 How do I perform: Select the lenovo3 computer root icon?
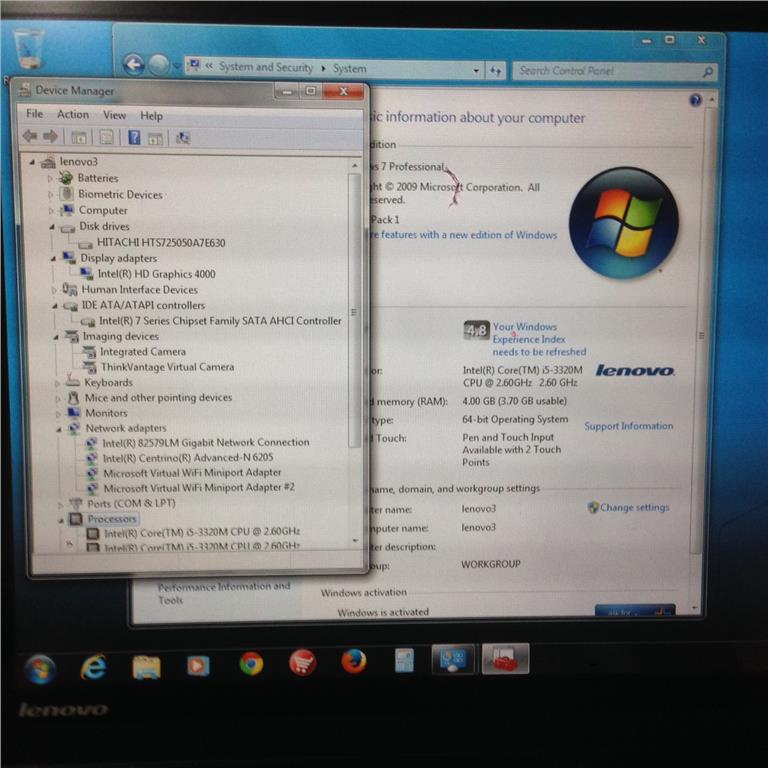(48, 161)
